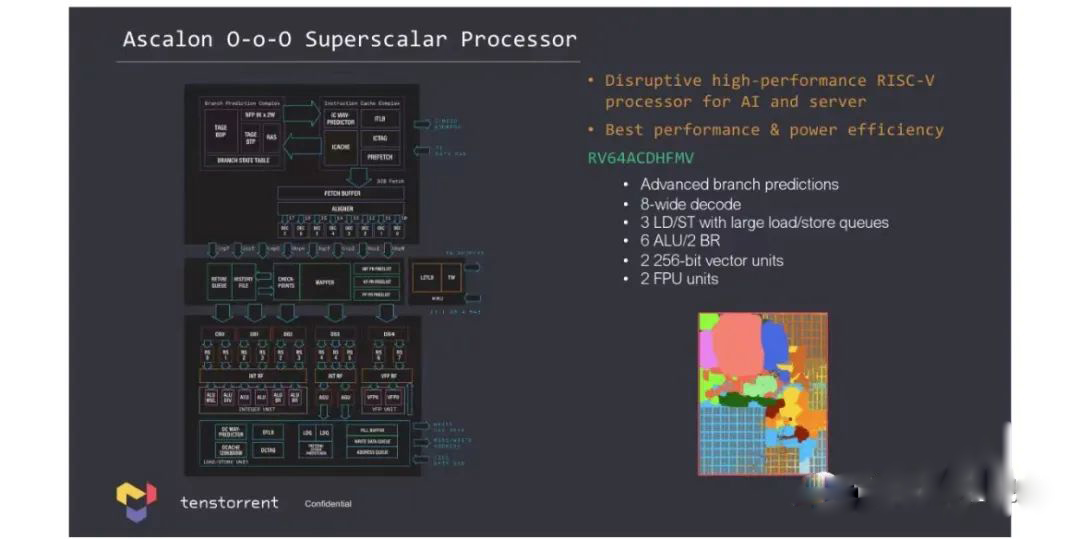The height and width of the screenshot is (539, 1080).
Task: Click the TAGE BDP block in diagram
Action: coord(220,131)
